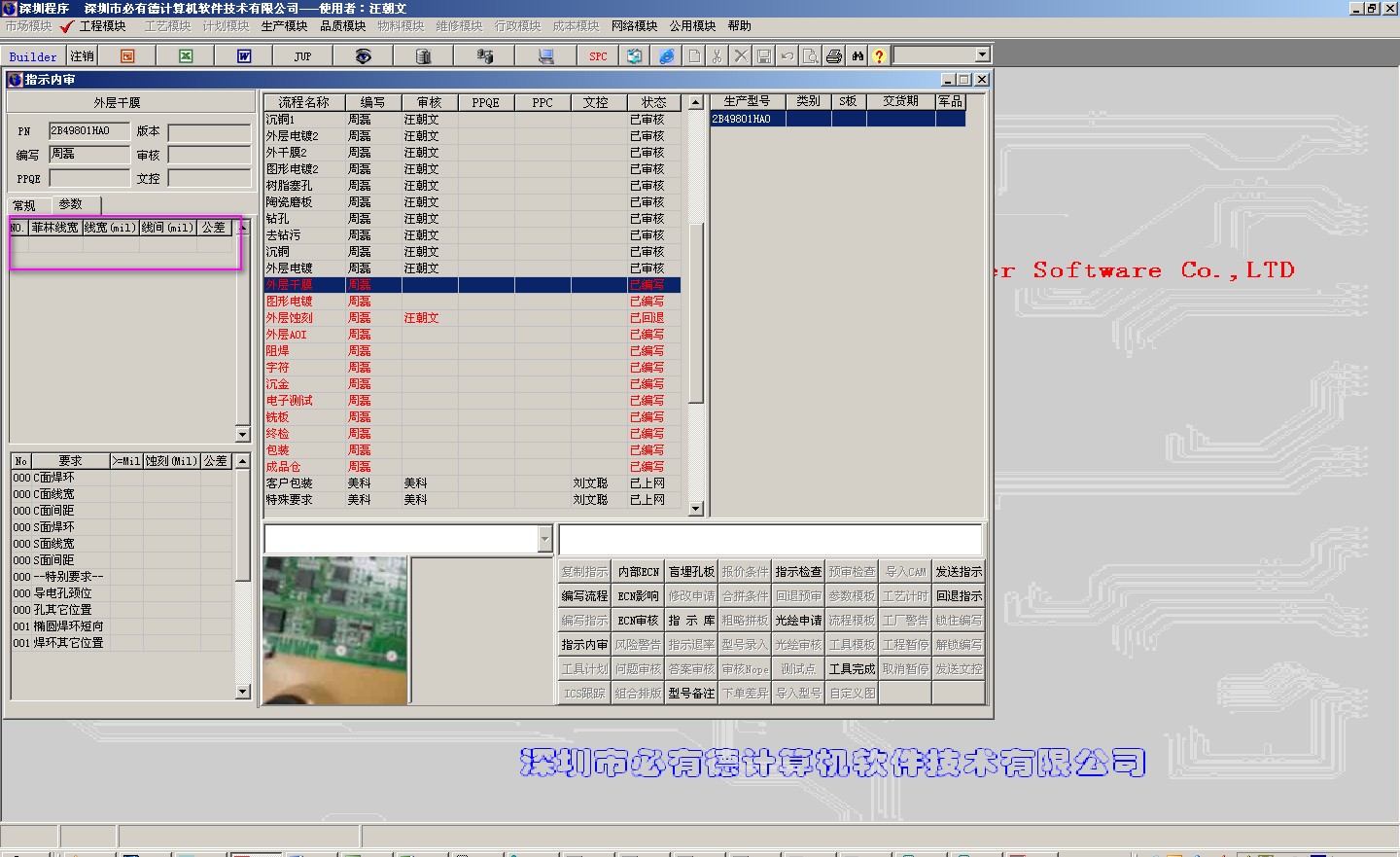Open the 网络模块 menu

[x=634, y=26]
